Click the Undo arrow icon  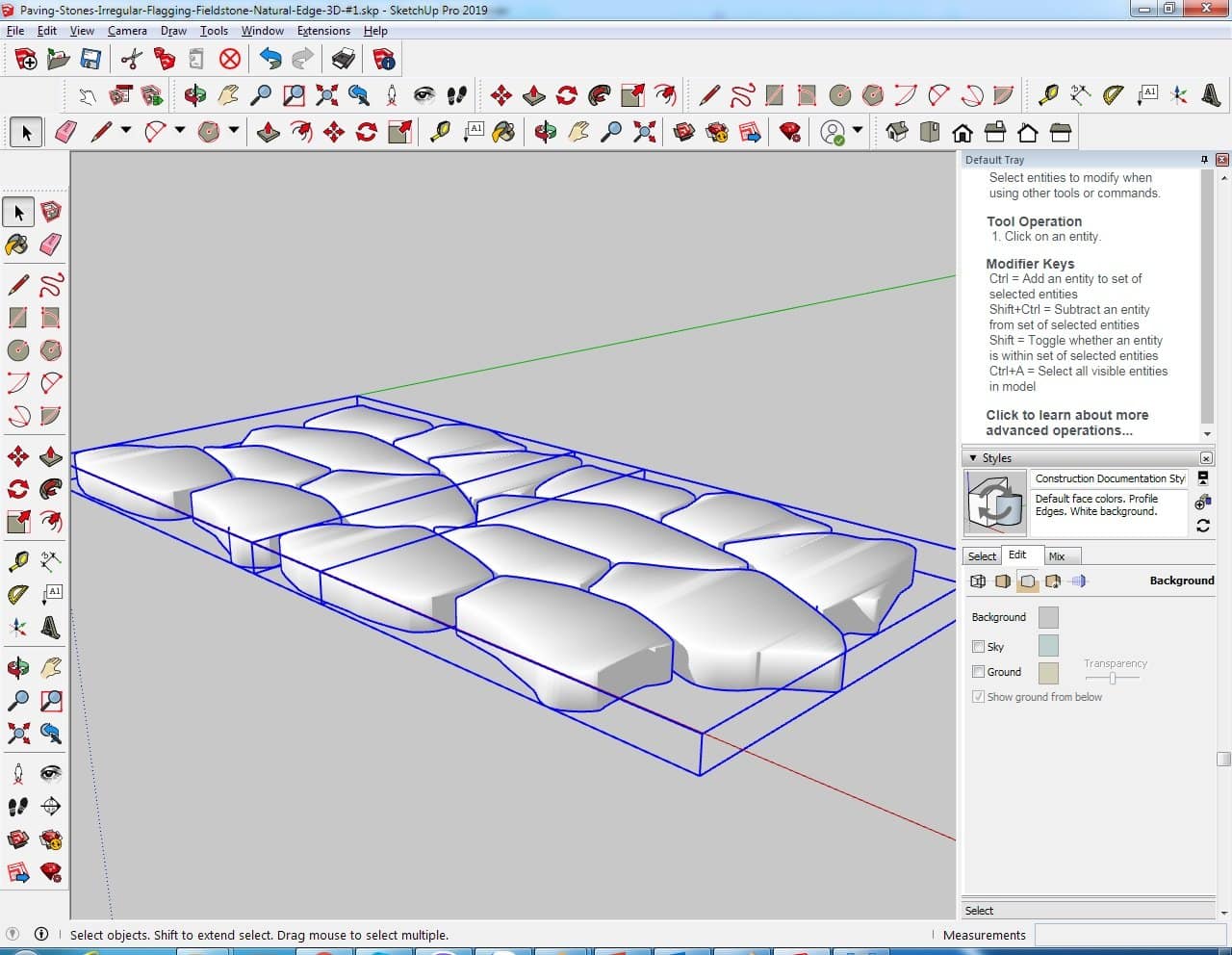pos(270,60)
